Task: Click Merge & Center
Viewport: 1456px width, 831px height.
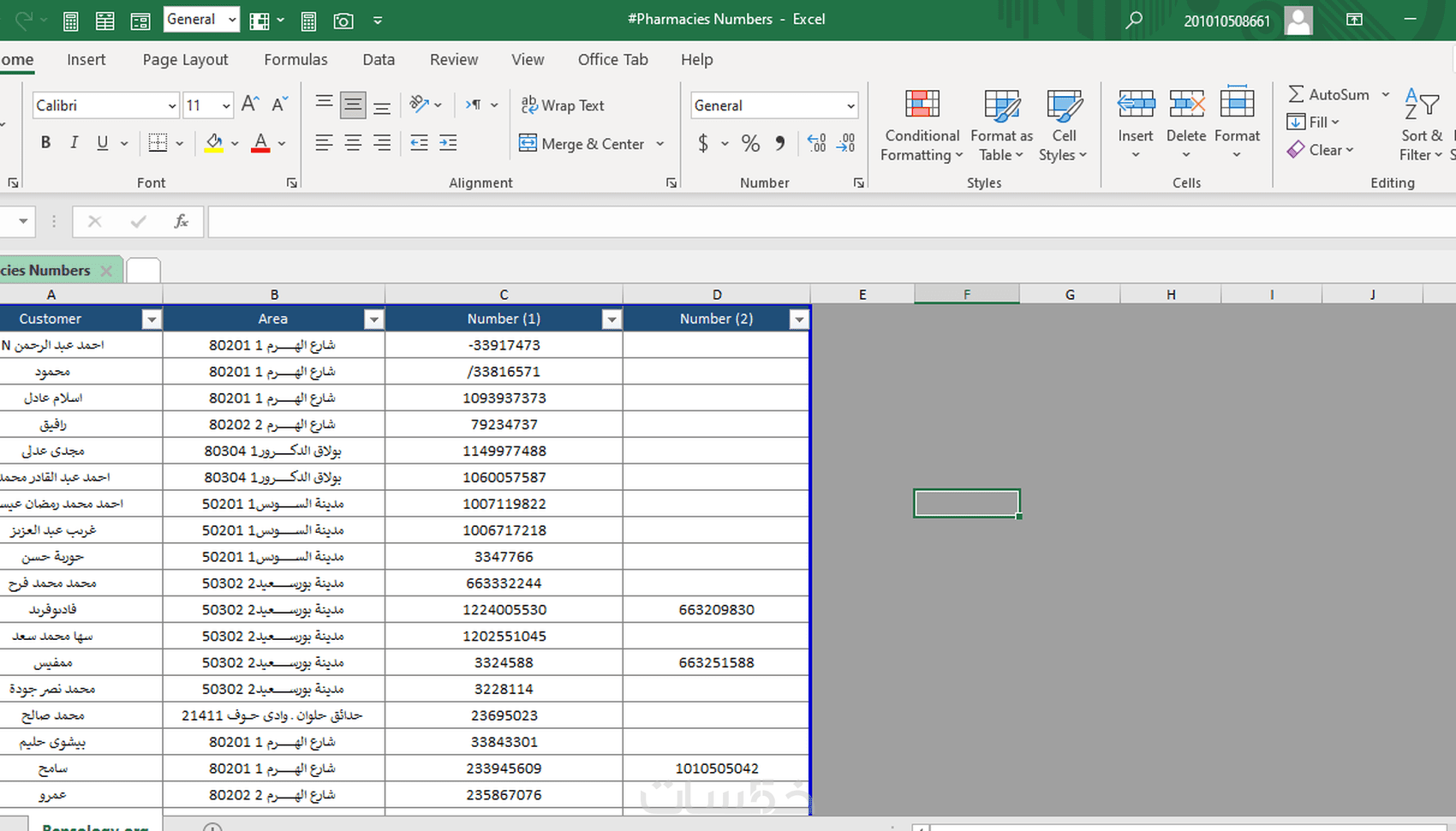Action: (x=582, y=144)
